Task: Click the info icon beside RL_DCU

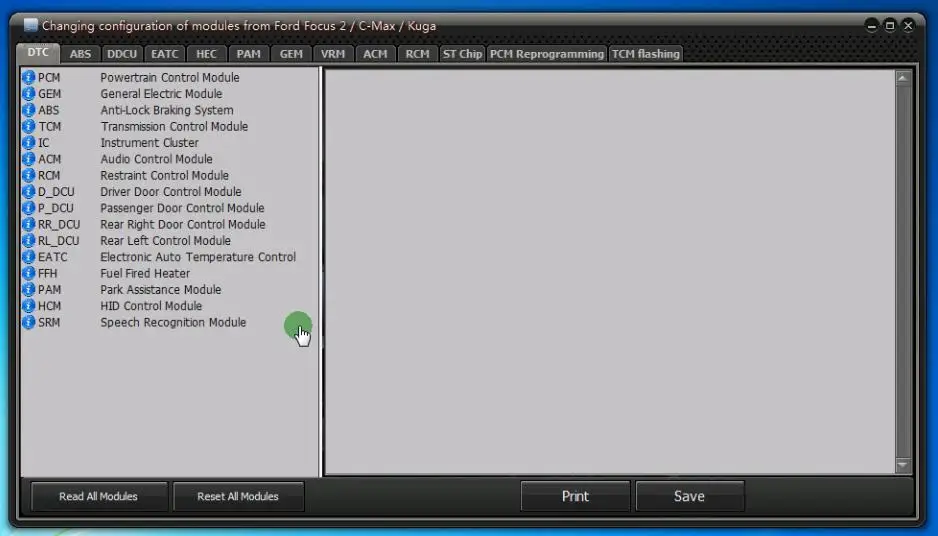Action: [x=28, y=240]
